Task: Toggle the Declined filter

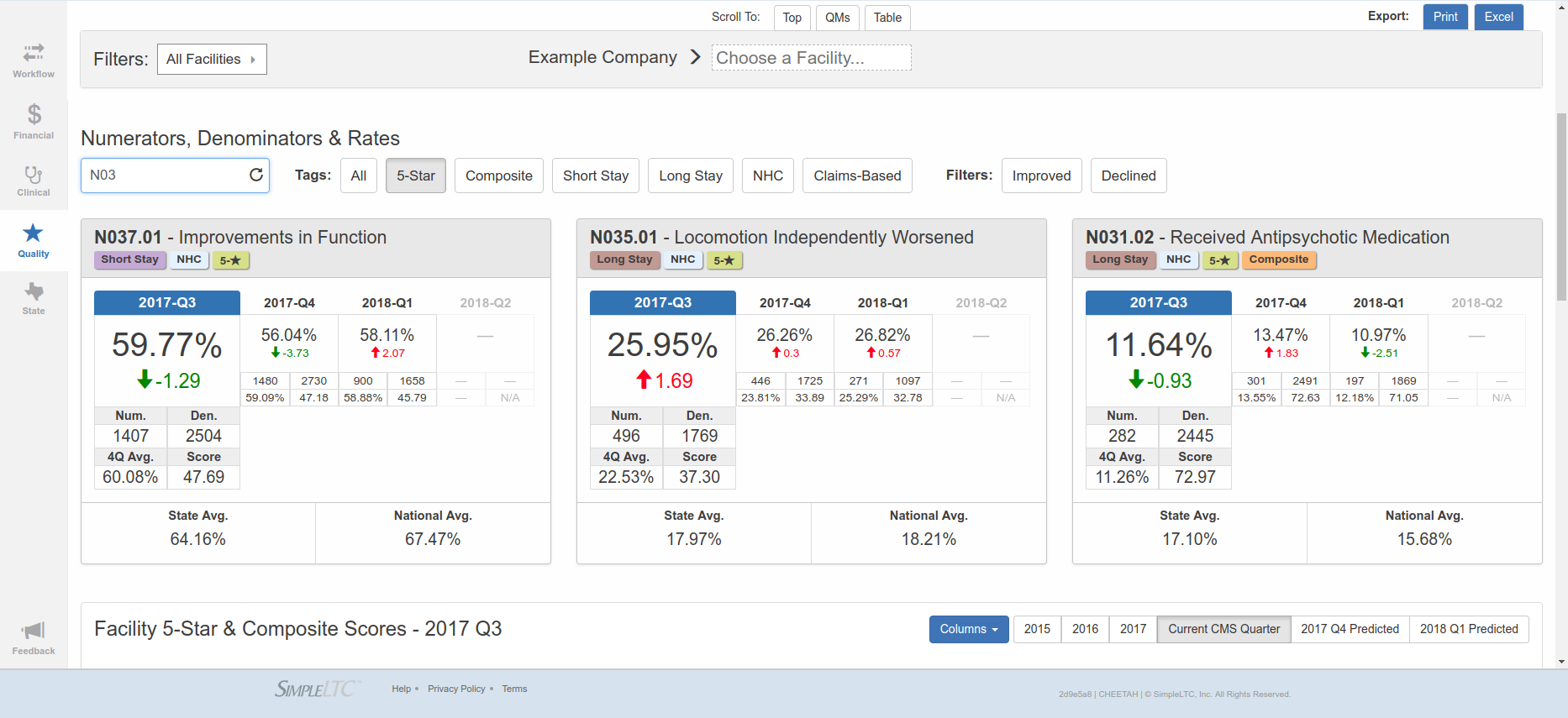Action: tap(1129, 176)
